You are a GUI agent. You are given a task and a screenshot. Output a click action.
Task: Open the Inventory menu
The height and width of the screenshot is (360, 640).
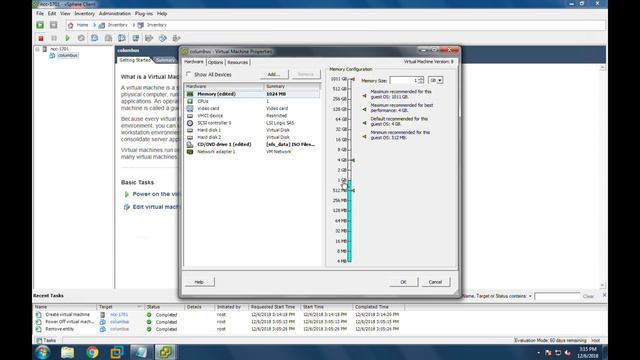pos(84,14)
